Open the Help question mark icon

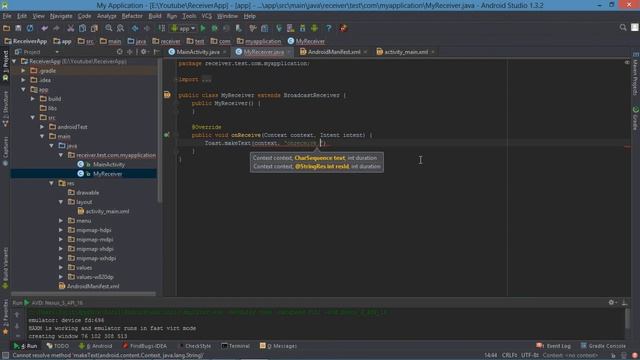click(x=329, y=28)
